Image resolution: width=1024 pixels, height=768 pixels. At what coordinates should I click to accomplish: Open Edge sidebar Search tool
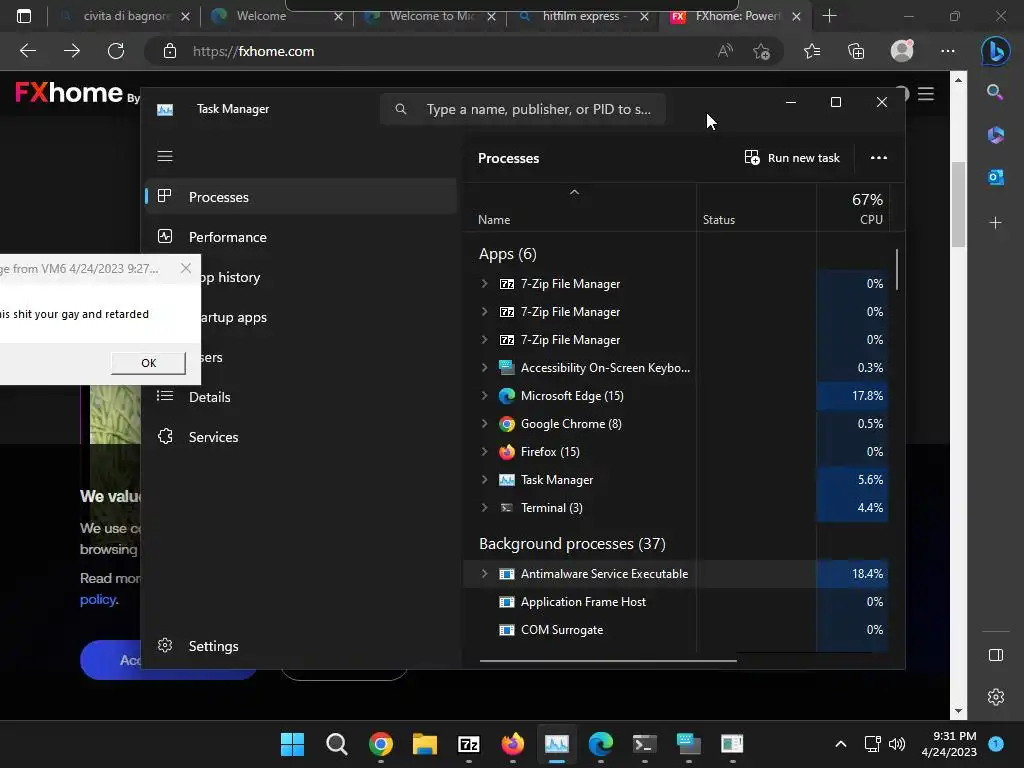point(995,92)
